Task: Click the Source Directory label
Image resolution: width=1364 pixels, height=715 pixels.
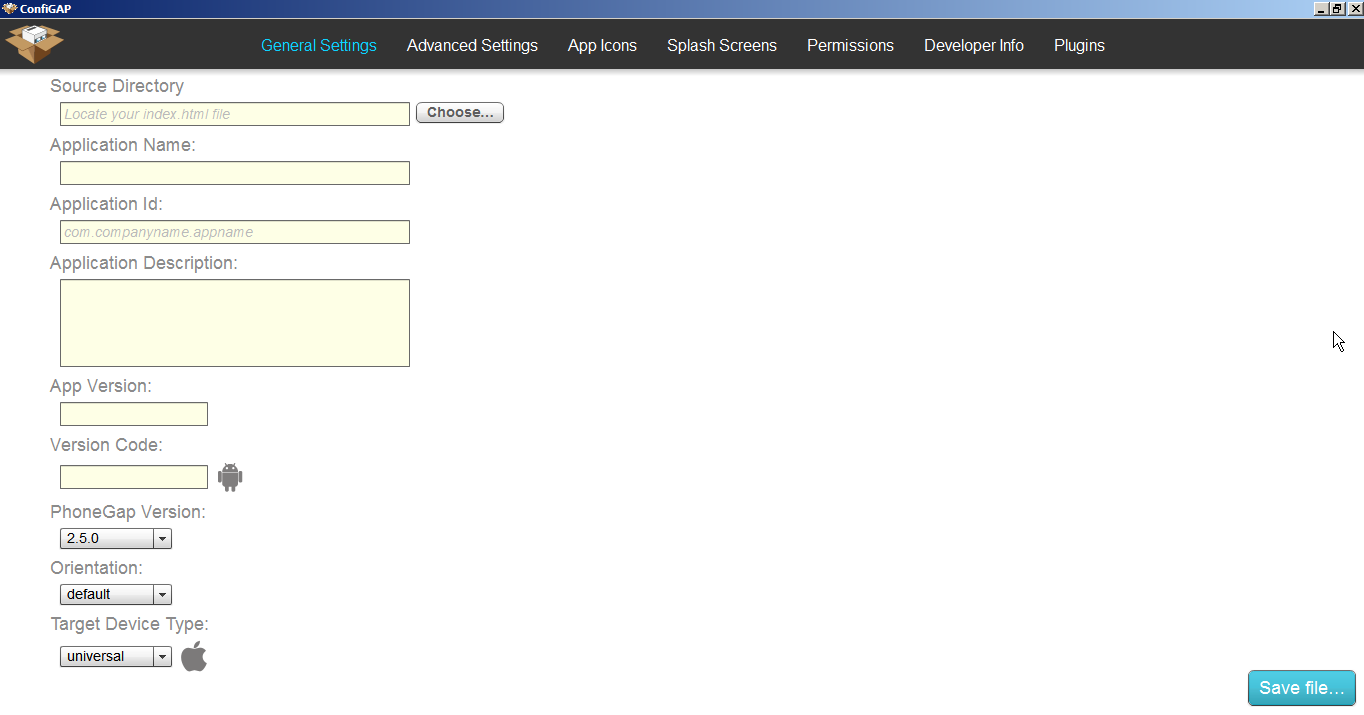Action: click(117, 86)
